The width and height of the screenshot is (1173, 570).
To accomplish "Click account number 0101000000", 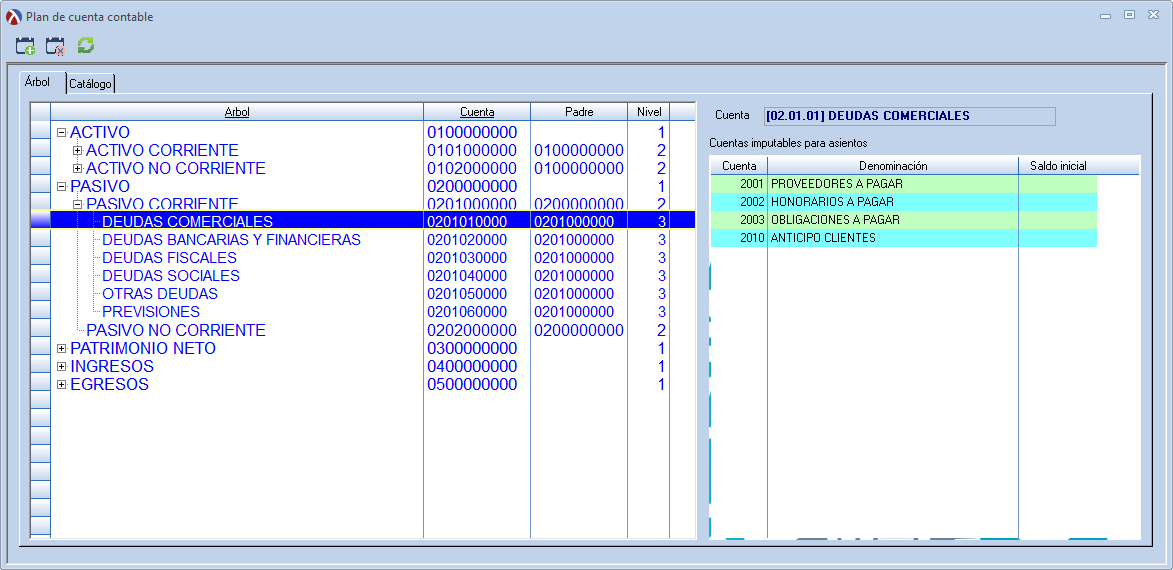I will tap(472, 150).
